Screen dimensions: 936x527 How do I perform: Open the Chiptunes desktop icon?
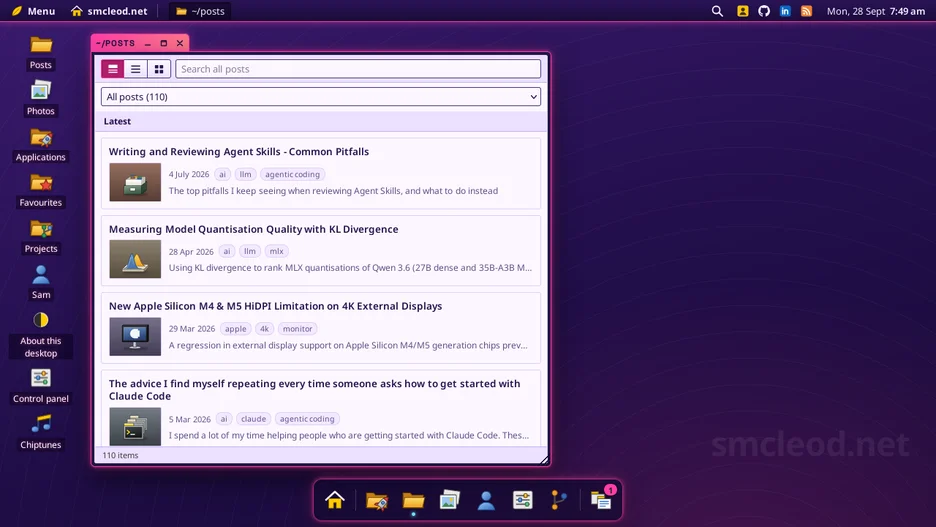tap(41, 432)
